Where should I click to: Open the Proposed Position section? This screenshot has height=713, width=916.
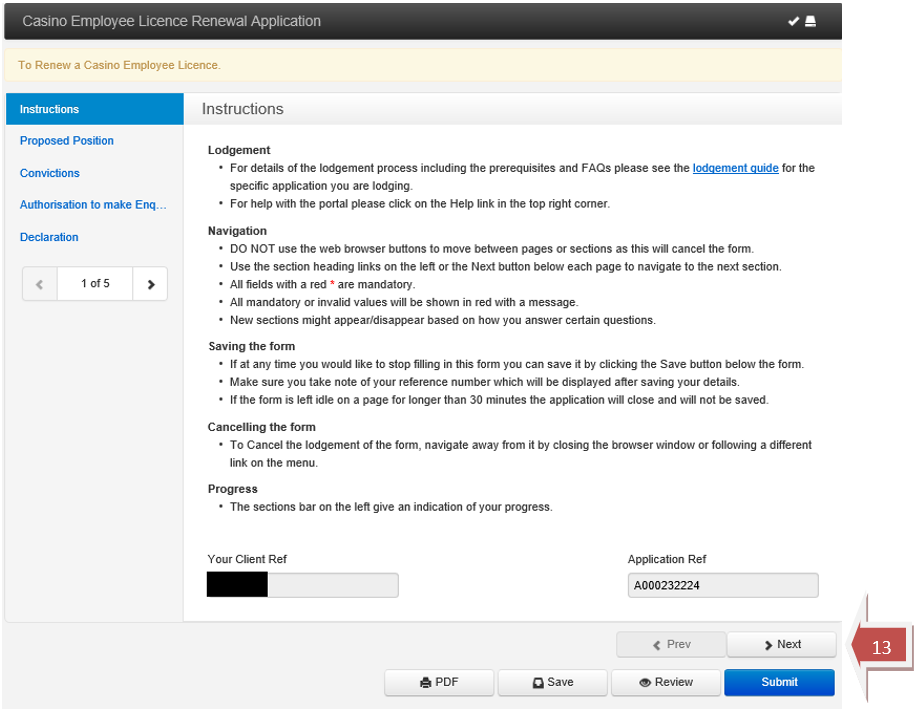67,141
